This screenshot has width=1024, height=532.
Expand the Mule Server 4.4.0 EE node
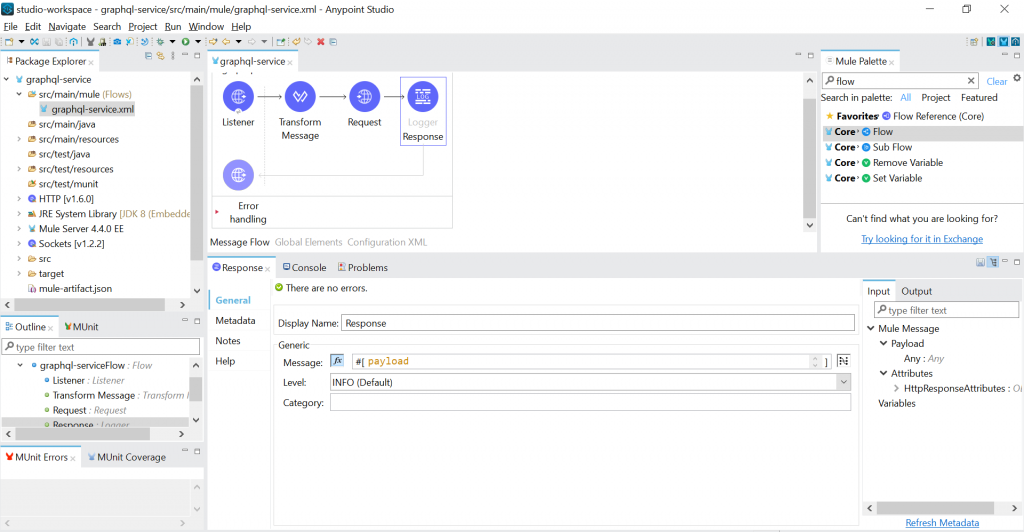click(x=19, y=228)
